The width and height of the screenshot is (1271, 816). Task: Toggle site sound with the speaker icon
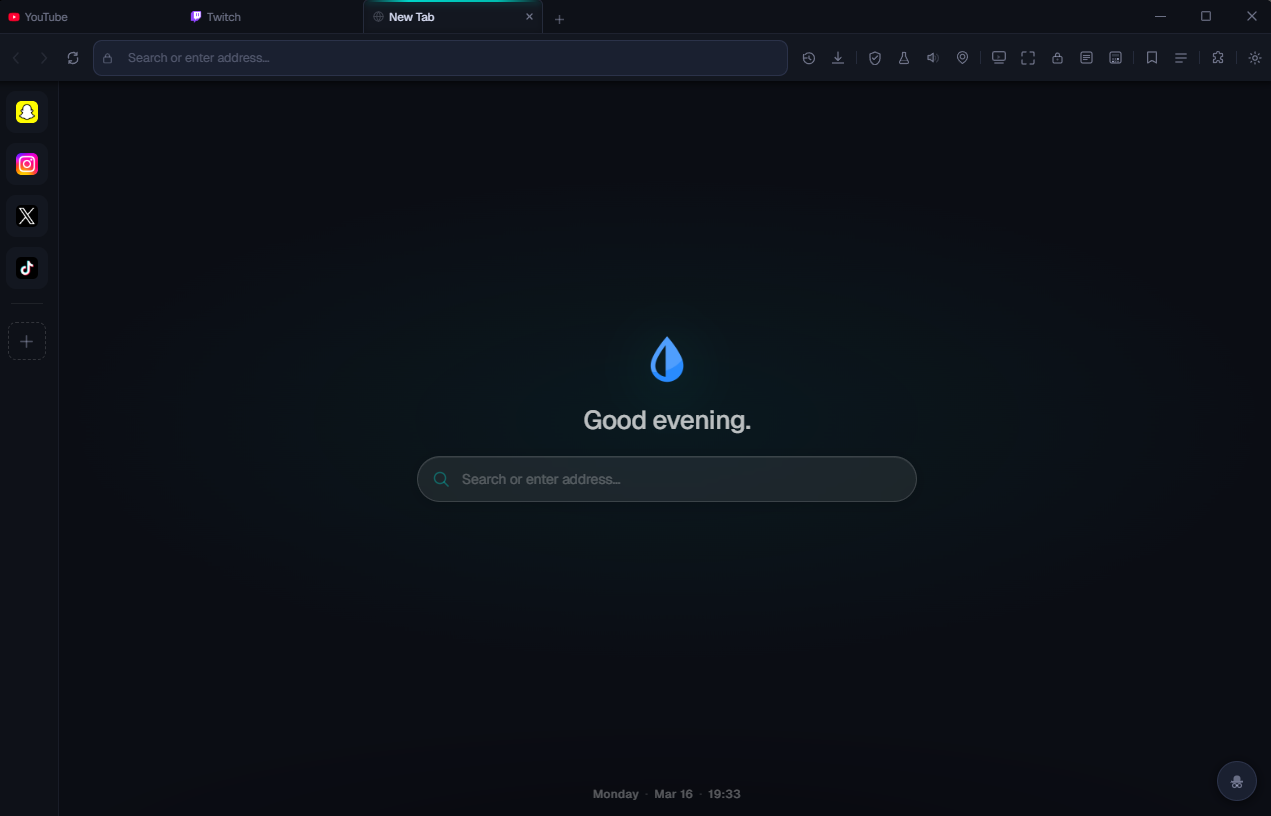tap(932, 57)
